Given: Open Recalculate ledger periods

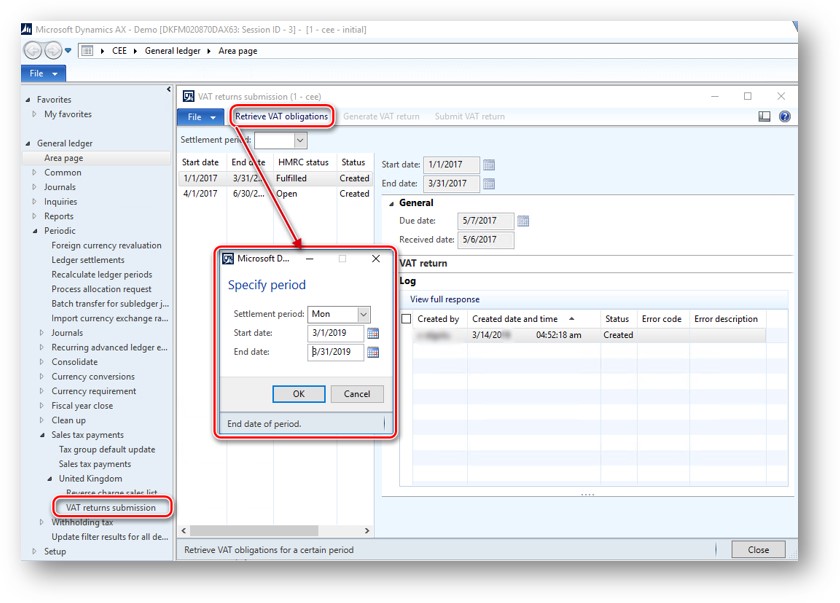Looking at the screenshot, I should [x=102, y=274].
